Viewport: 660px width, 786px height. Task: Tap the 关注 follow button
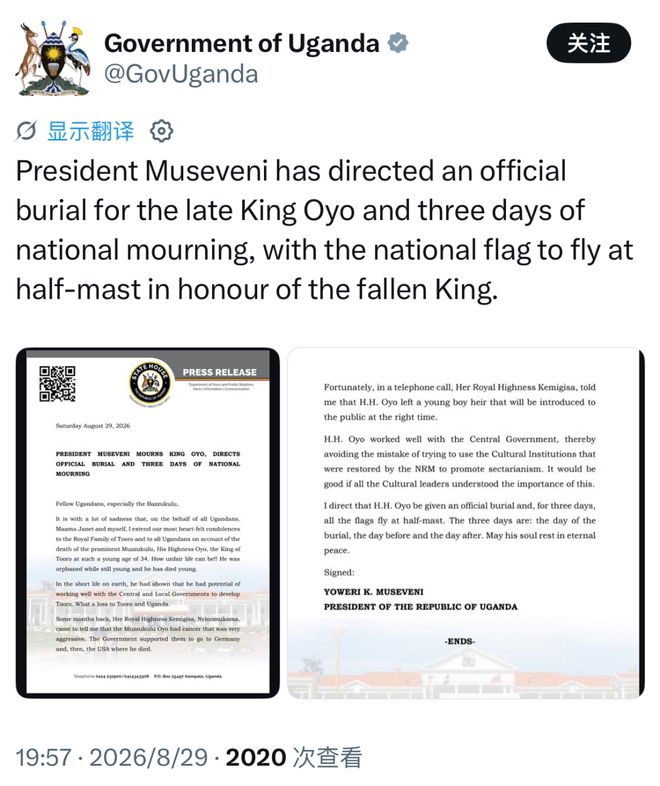coord(588,43)
